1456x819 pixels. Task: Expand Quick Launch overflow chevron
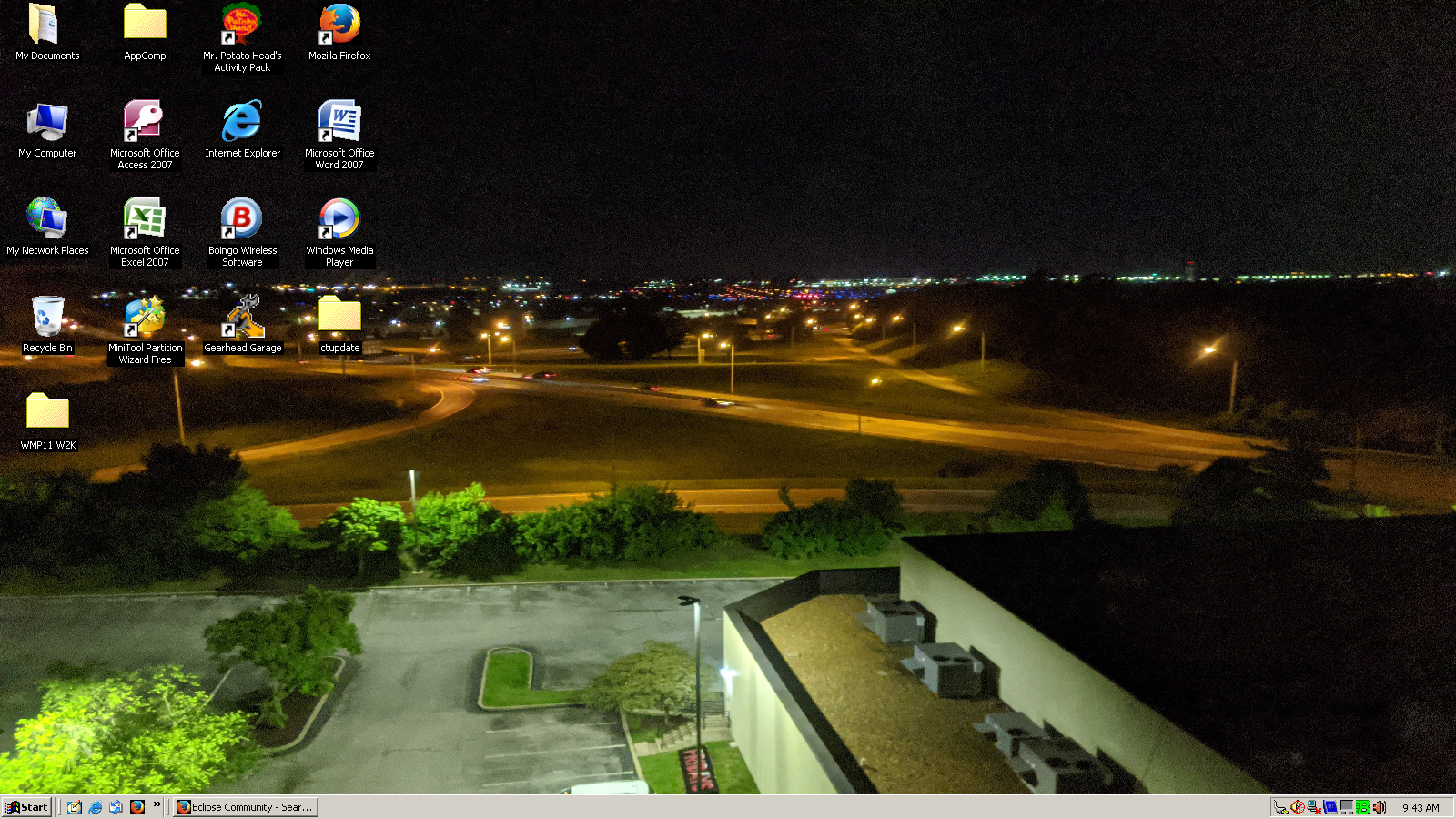[157, 804]
